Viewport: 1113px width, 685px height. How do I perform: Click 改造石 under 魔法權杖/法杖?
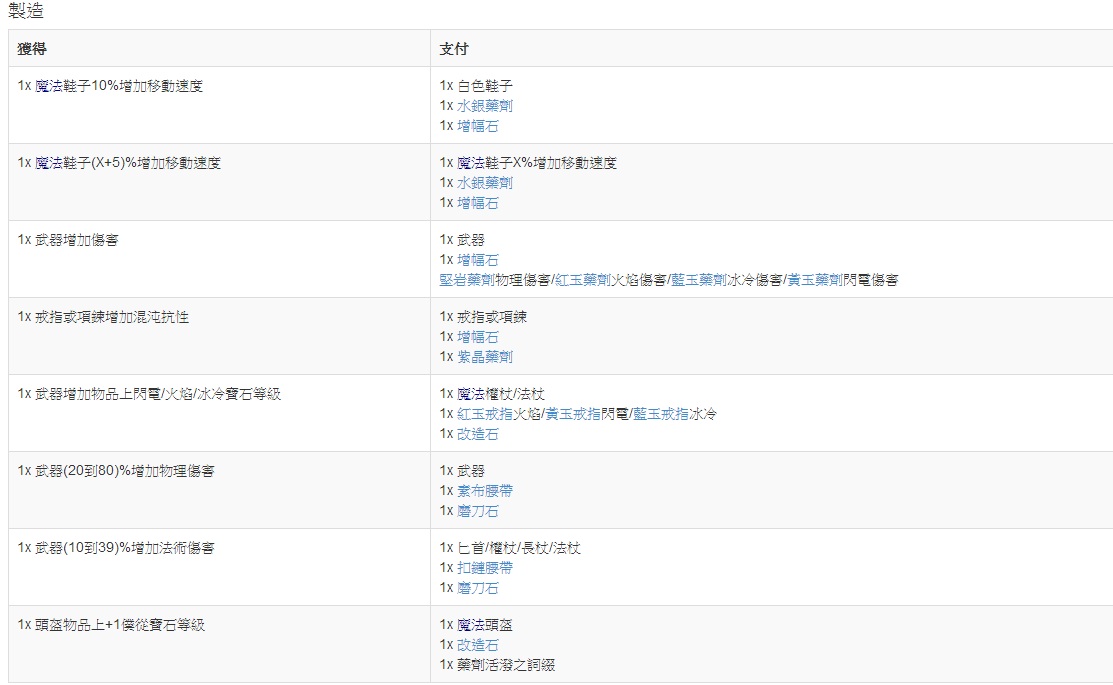click(x=477, y=434)
